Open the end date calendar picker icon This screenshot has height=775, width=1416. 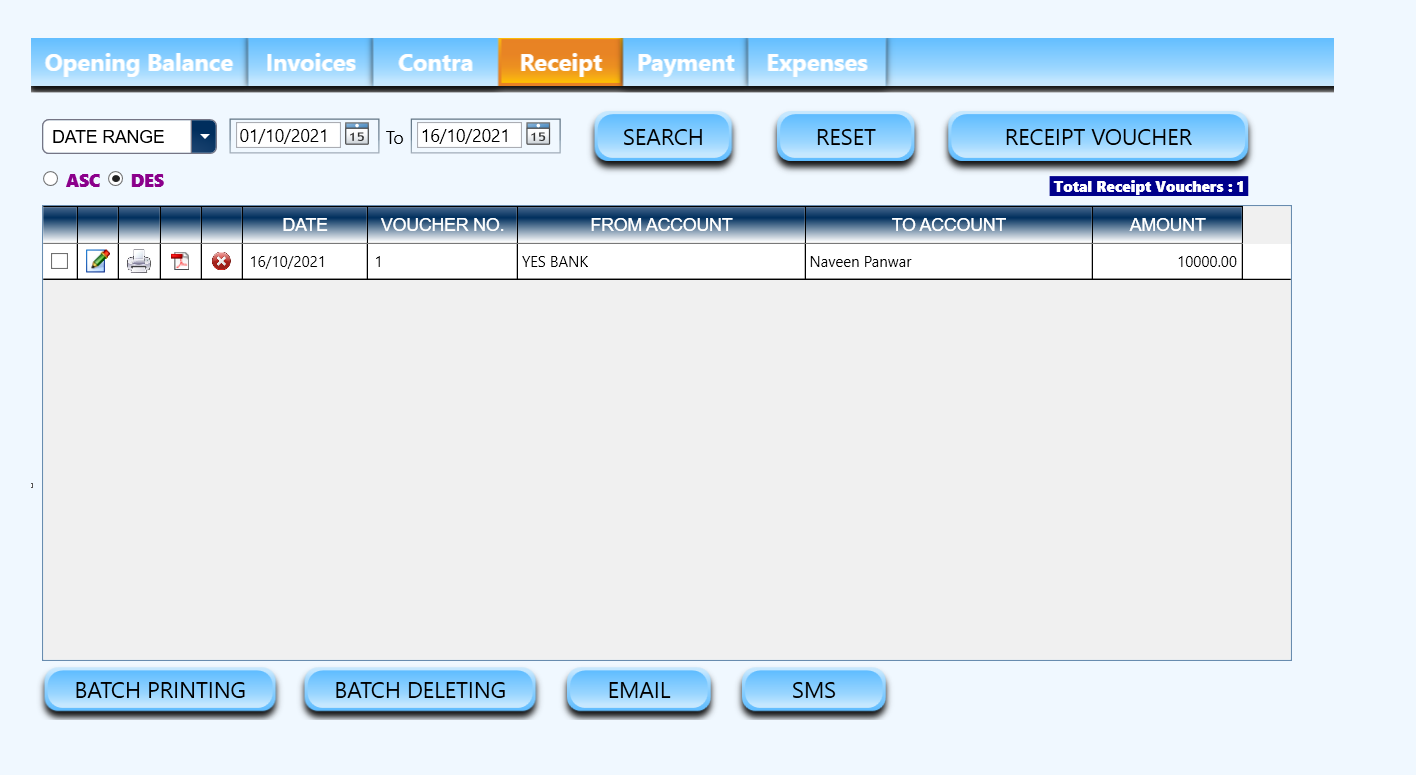pos(538,135)
